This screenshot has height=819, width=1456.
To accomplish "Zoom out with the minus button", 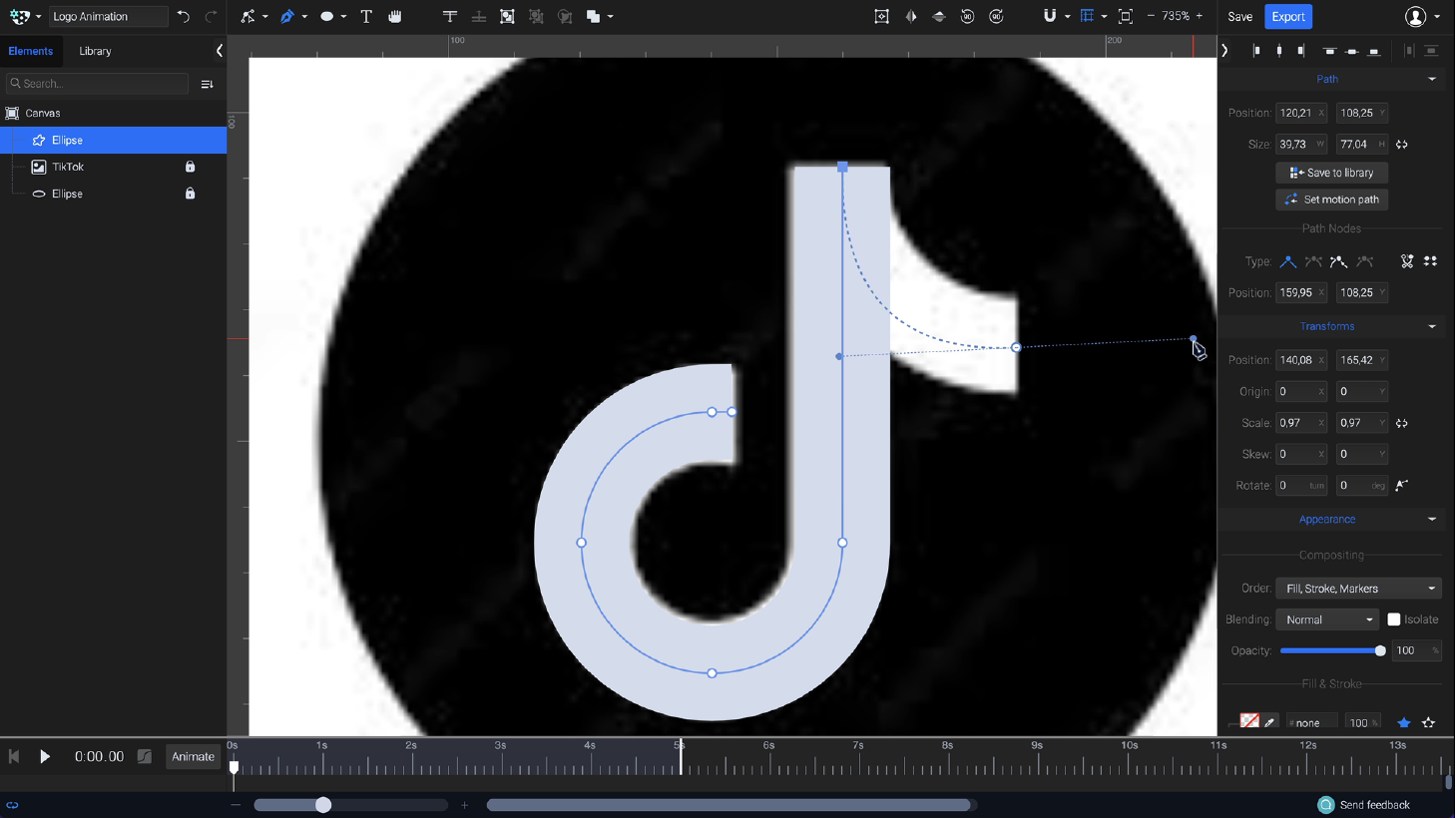I will click(x=1151, y=16).
